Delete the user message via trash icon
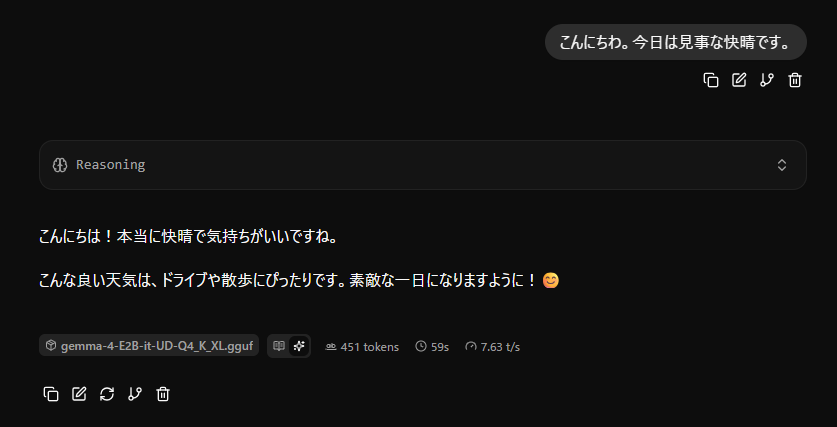837x427 pixels. [795, 80]
